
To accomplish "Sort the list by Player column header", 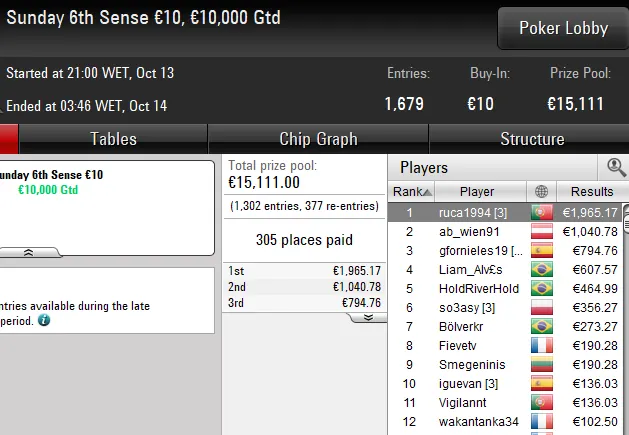I will point(477,191).
